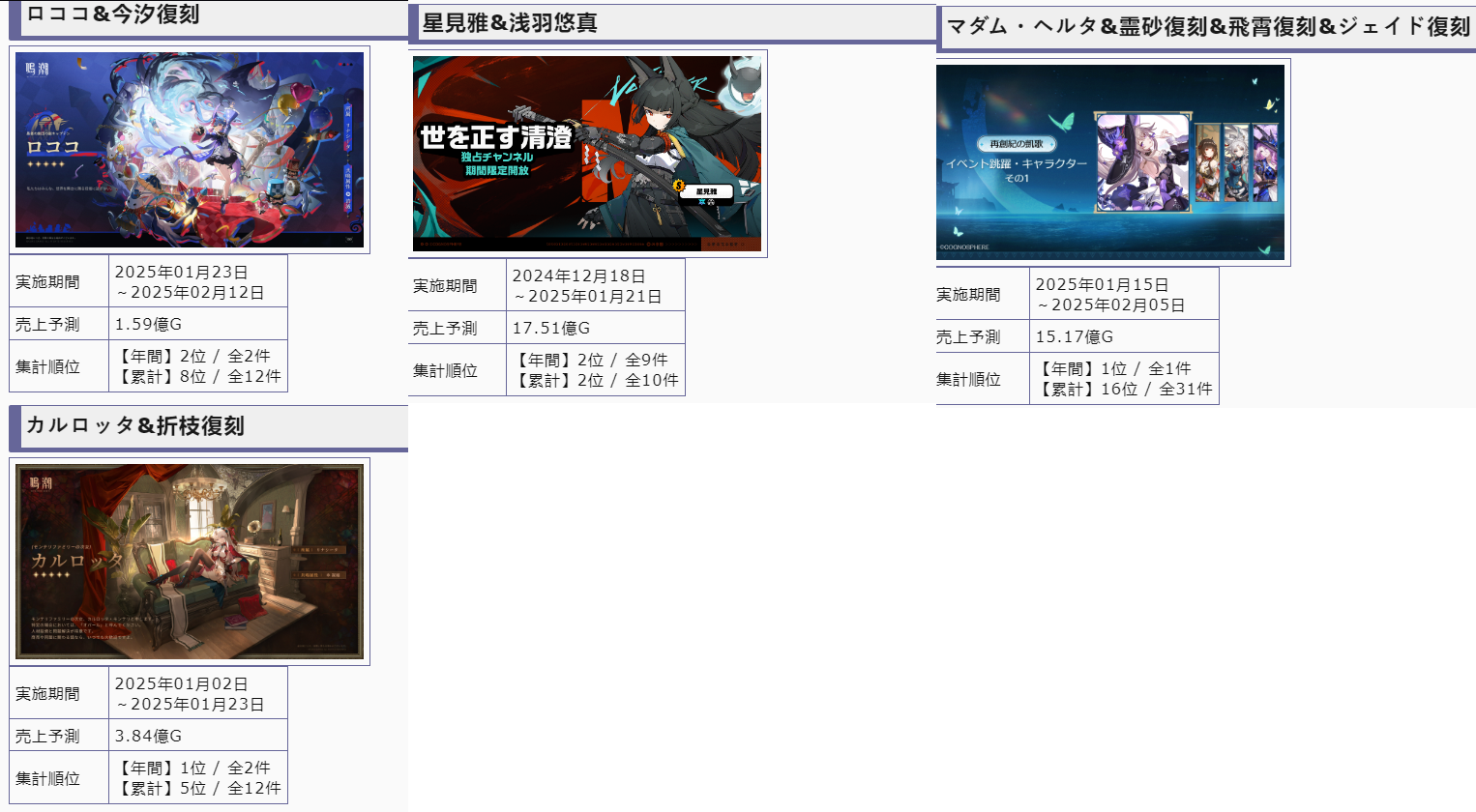Click the 2025年01月02日～2025年01月23日 period cell
The image size is (1476, 812).
[198, 694]
